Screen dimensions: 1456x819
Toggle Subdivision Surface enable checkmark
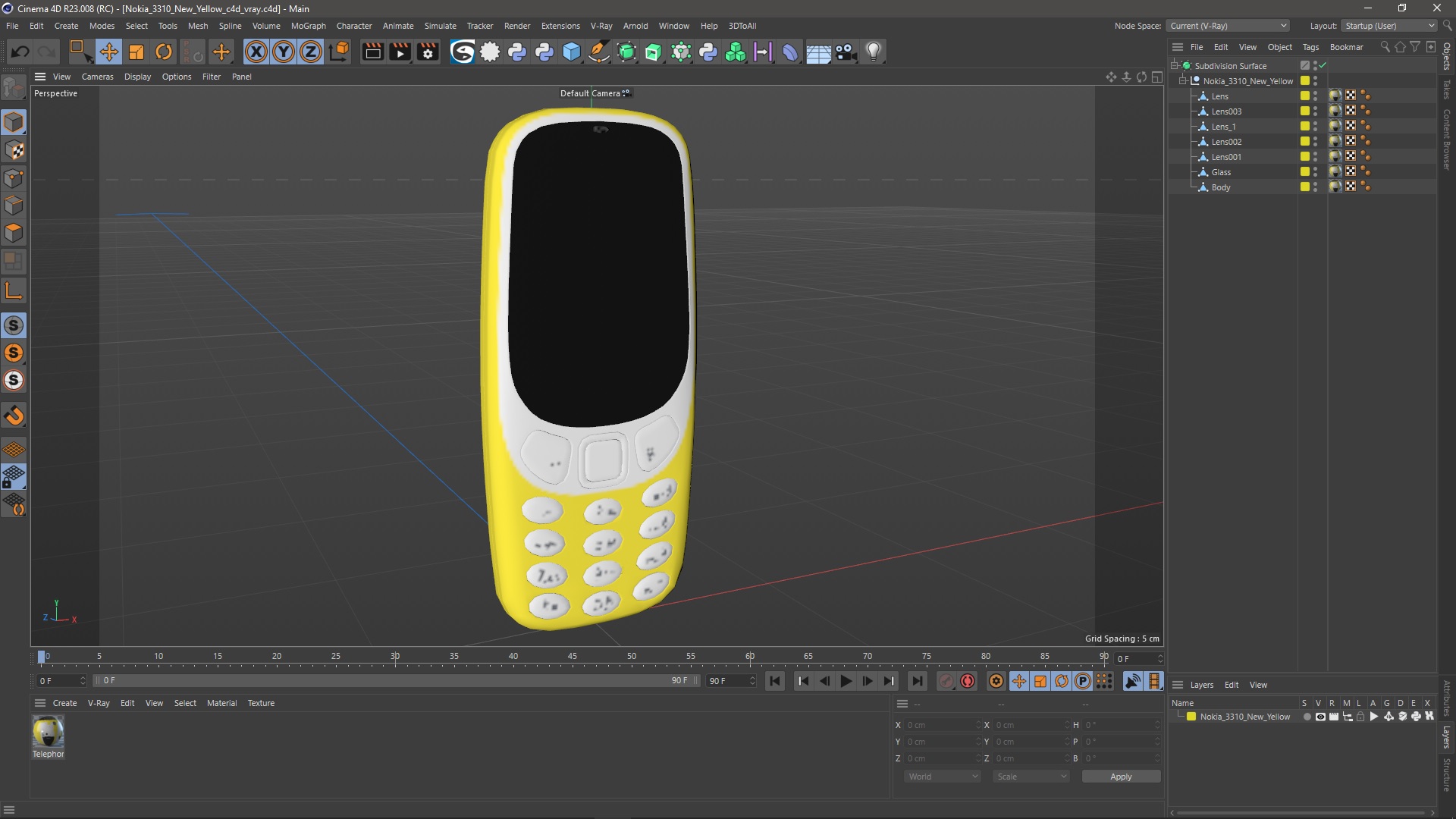click(x=1323, y=65)
